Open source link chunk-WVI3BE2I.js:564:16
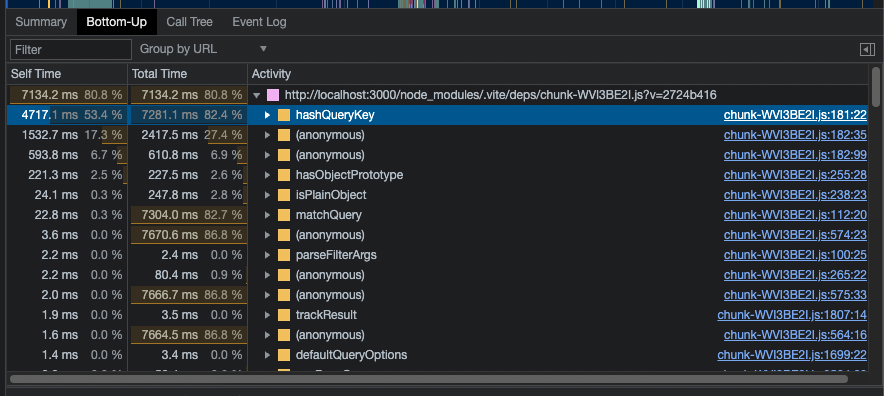The height and width of the screenshot is (396, 884). [795, 335]
